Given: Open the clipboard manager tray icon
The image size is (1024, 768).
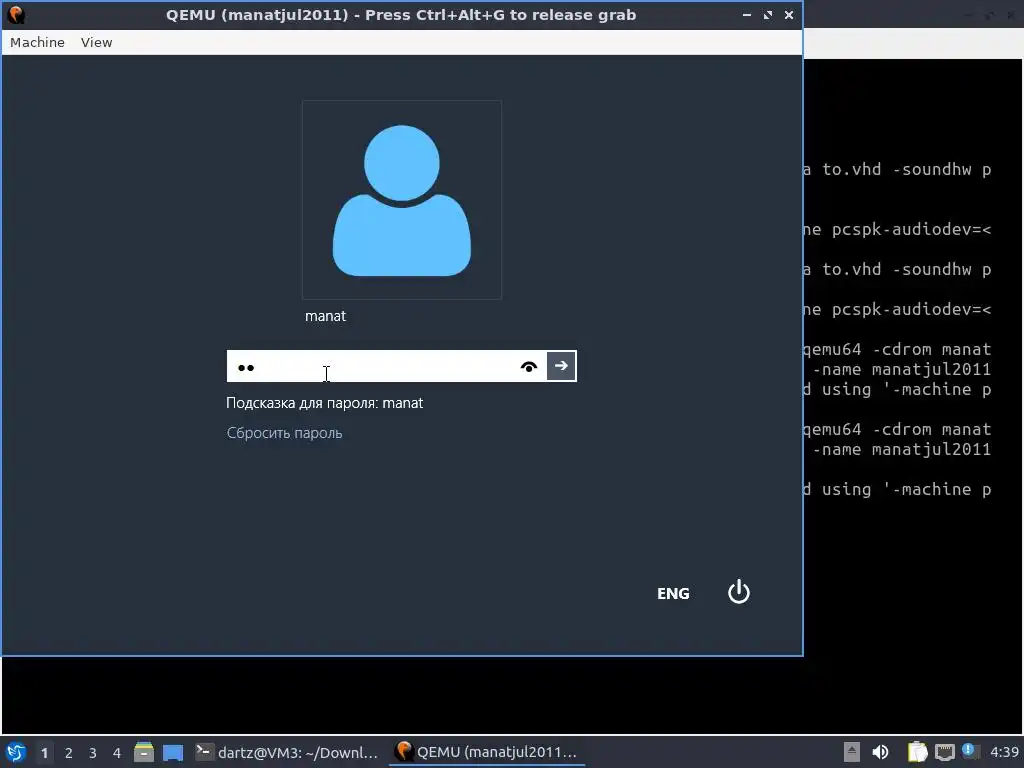Looking at the screenshot, I should click(x=918, y=752).
